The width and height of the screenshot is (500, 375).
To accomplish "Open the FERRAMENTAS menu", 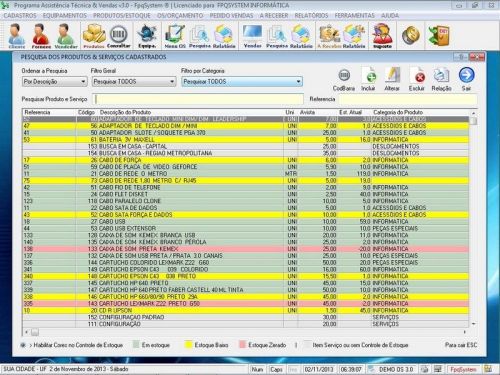I will (355, 16).
